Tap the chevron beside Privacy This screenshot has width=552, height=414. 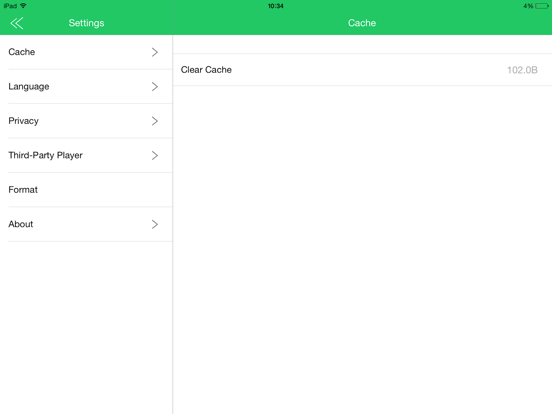[x=155, y=121]
